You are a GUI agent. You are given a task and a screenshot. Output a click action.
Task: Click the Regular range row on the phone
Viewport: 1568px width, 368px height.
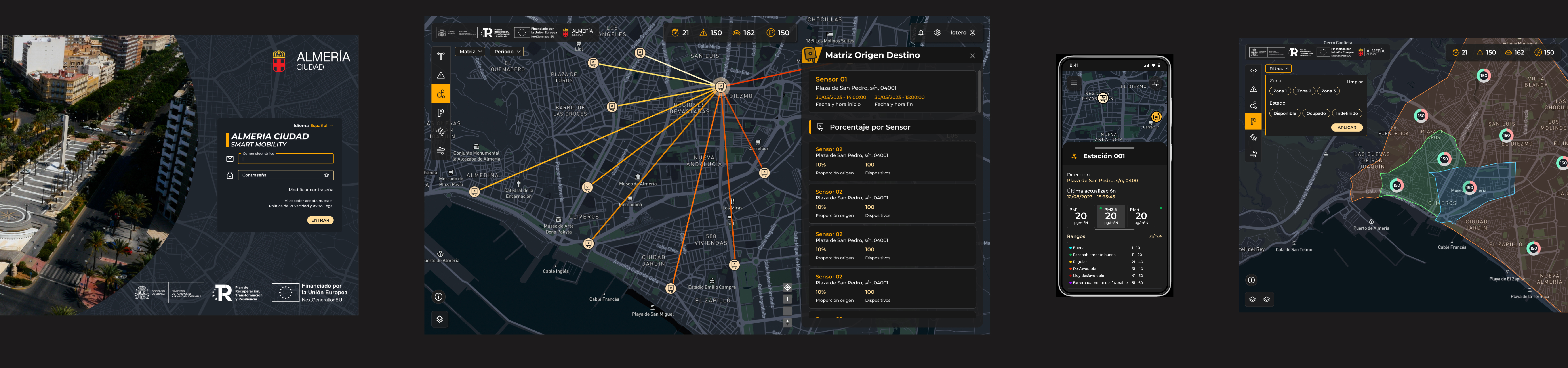click(x=1115, y=262)
